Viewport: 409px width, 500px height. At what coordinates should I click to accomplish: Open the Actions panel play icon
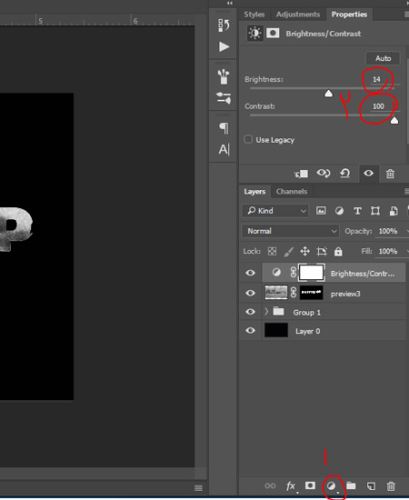point(224,47)
